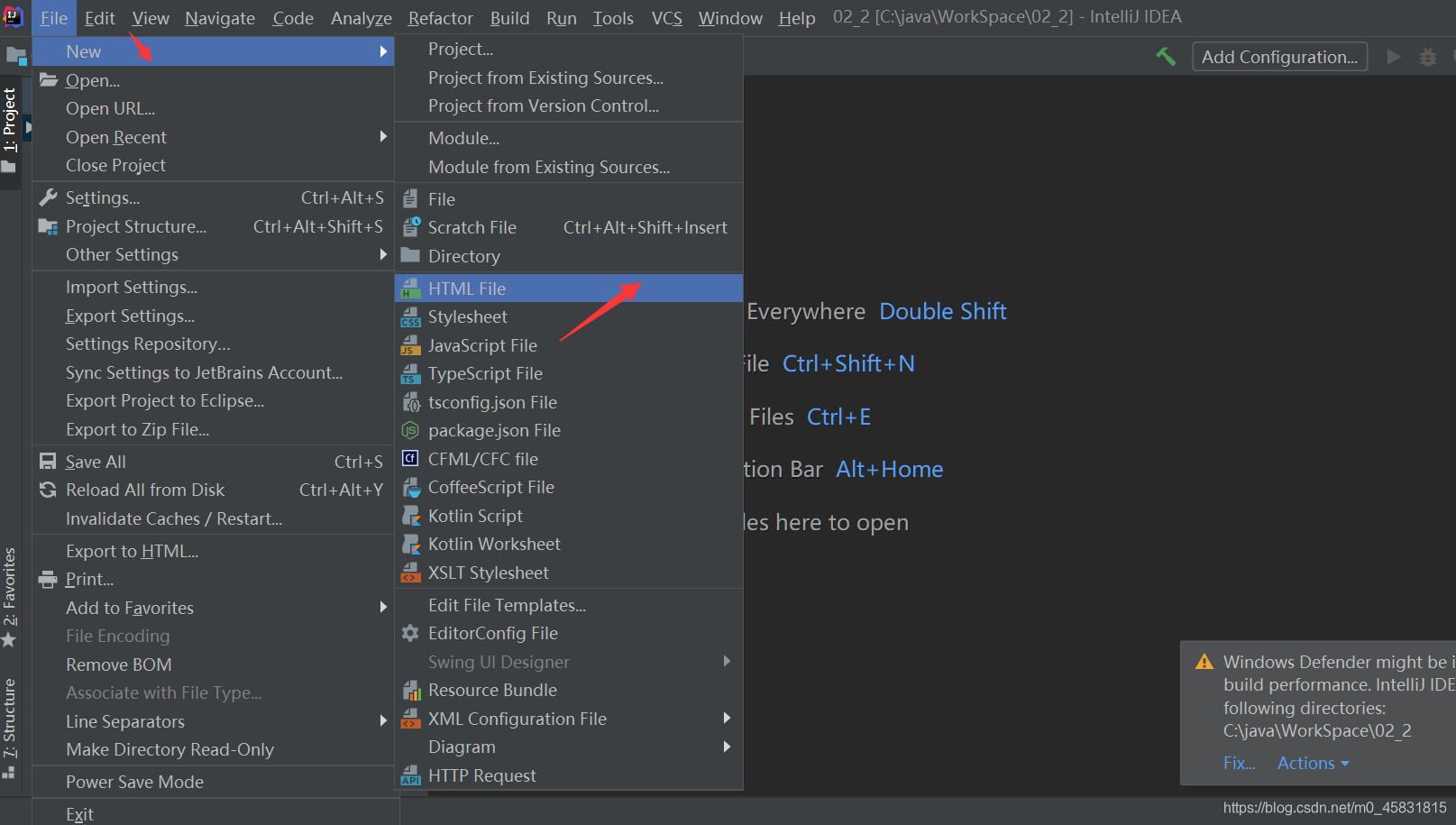Open the View menu
This screenshot has width=1456, height=825.
(x=151, y=18)
